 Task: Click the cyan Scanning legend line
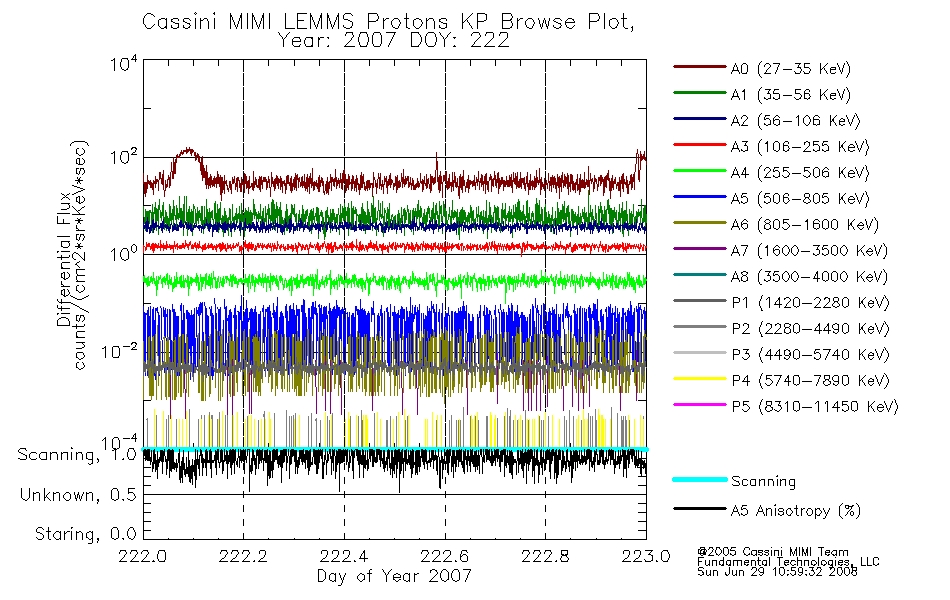click(700, 479)
